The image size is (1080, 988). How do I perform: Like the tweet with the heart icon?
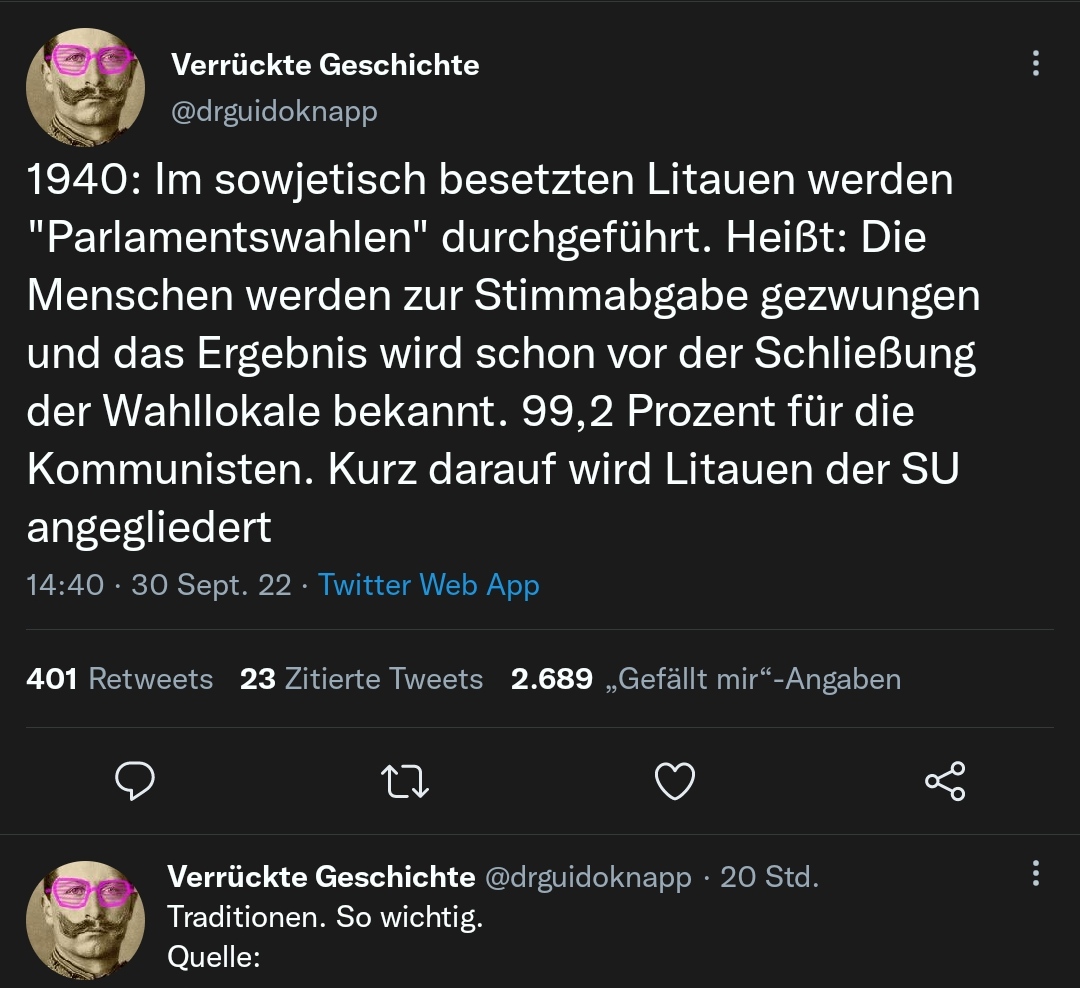coord(674,781)
